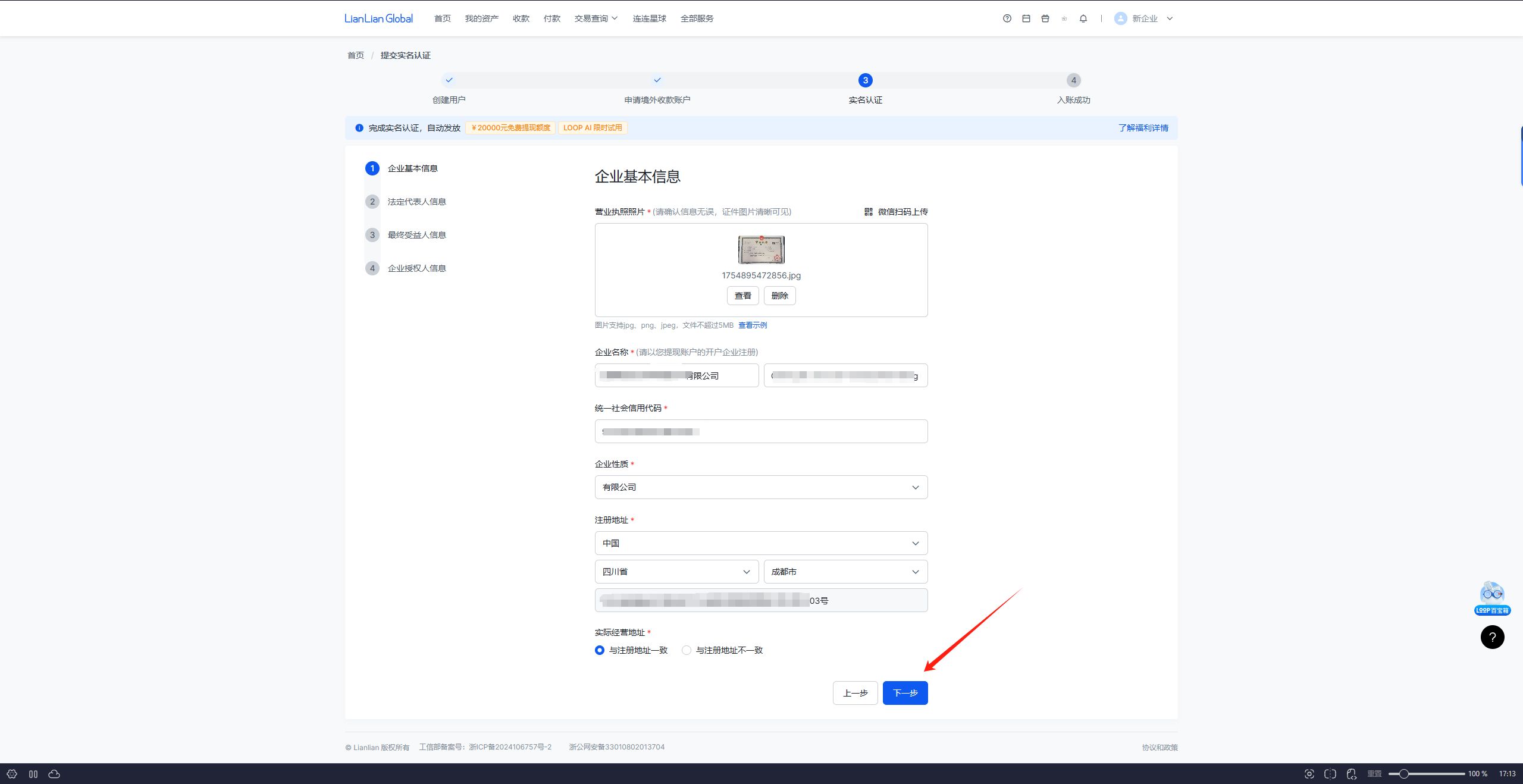The width and height of the screenshot is (1523, 784).
Task: Click the zoom slider handle in bottom bar
Action: [x=1403, y=774]
